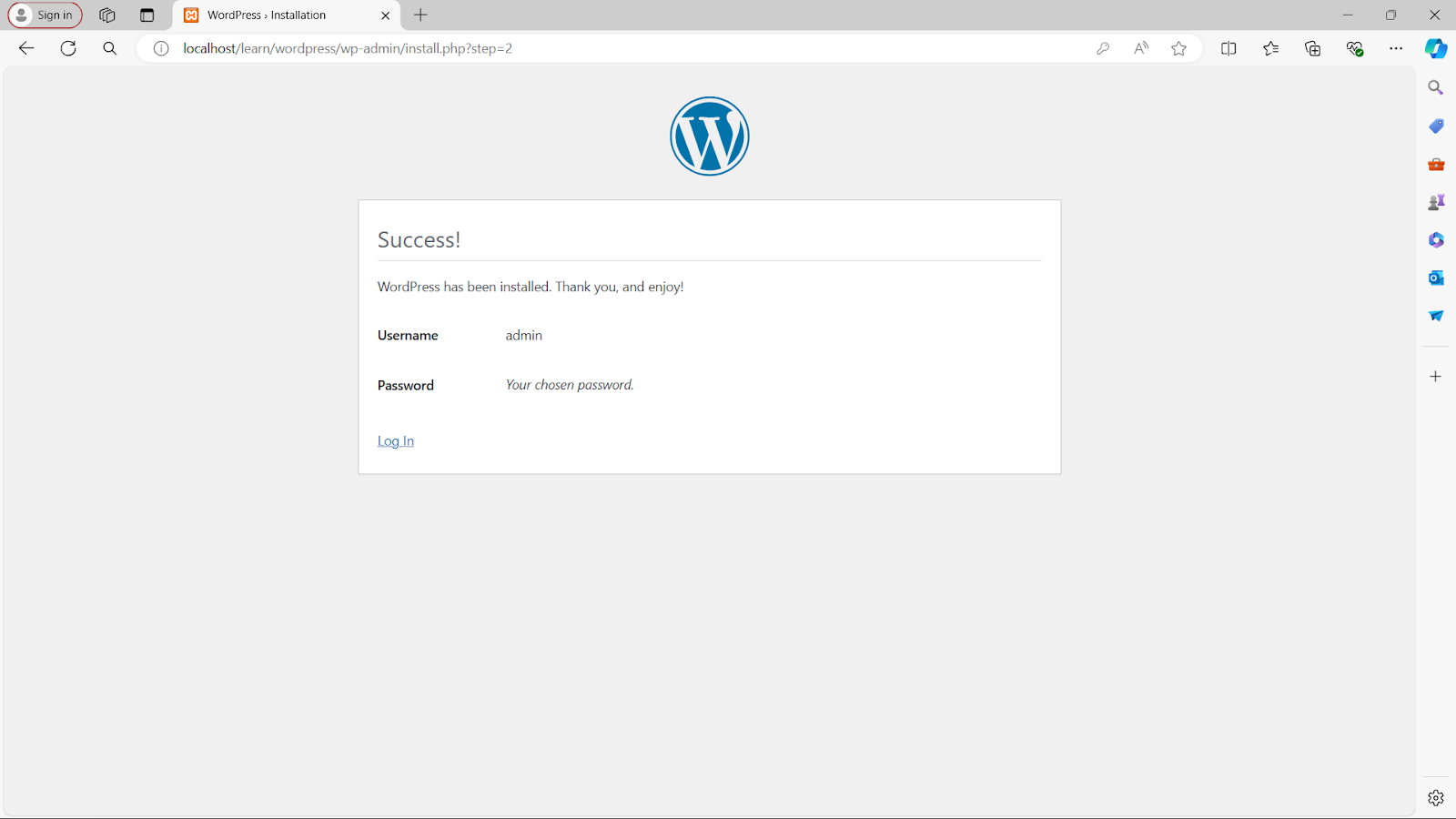Click the WordPress logo

(710, 136)
